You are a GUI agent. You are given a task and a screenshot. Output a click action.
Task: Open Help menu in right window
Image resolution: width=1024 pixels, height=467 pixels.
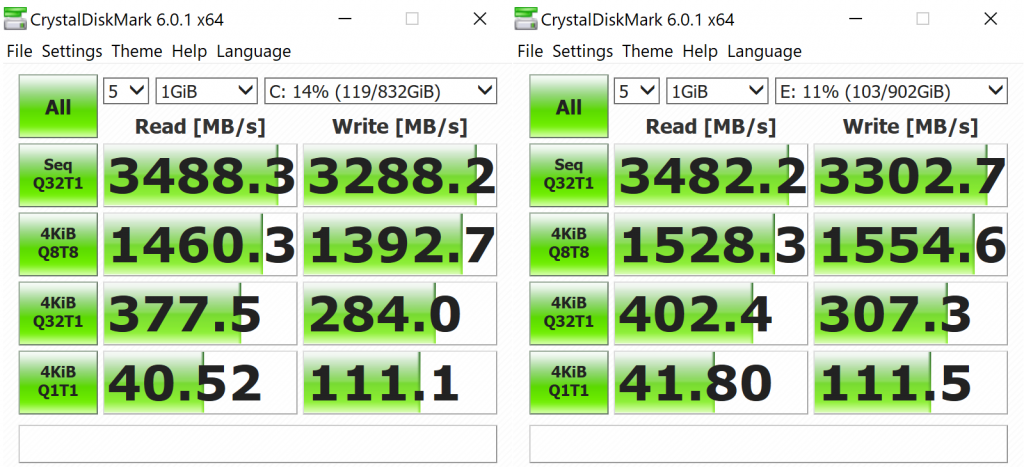(x=701, y=51)
